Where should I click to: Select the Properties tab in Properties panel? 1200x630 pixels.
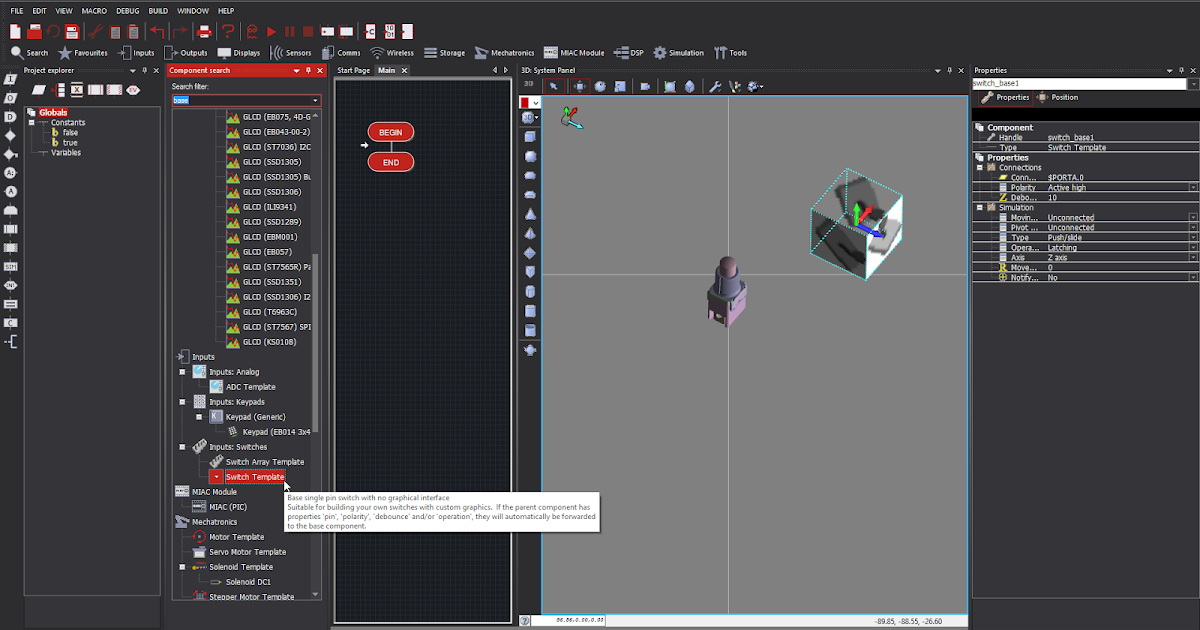click(x=1005, y=97)
